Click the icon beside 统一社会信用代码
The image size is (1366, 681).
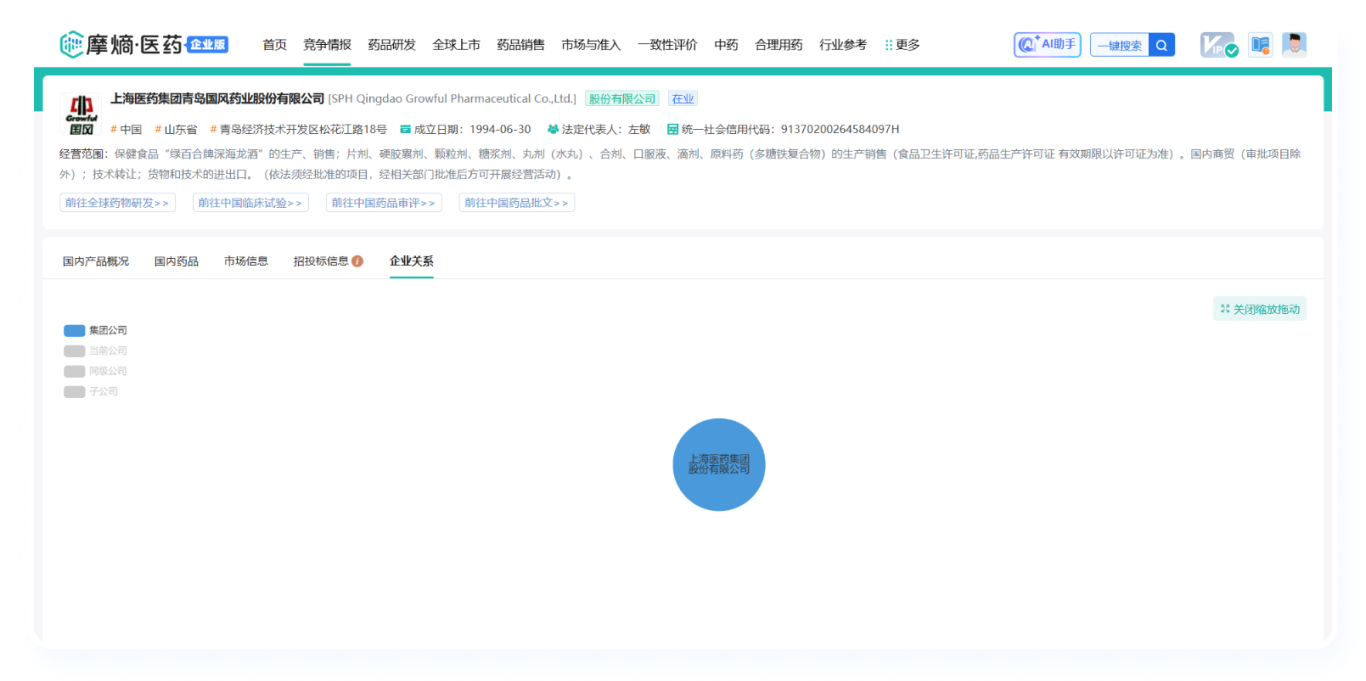(x=673, y=129)
